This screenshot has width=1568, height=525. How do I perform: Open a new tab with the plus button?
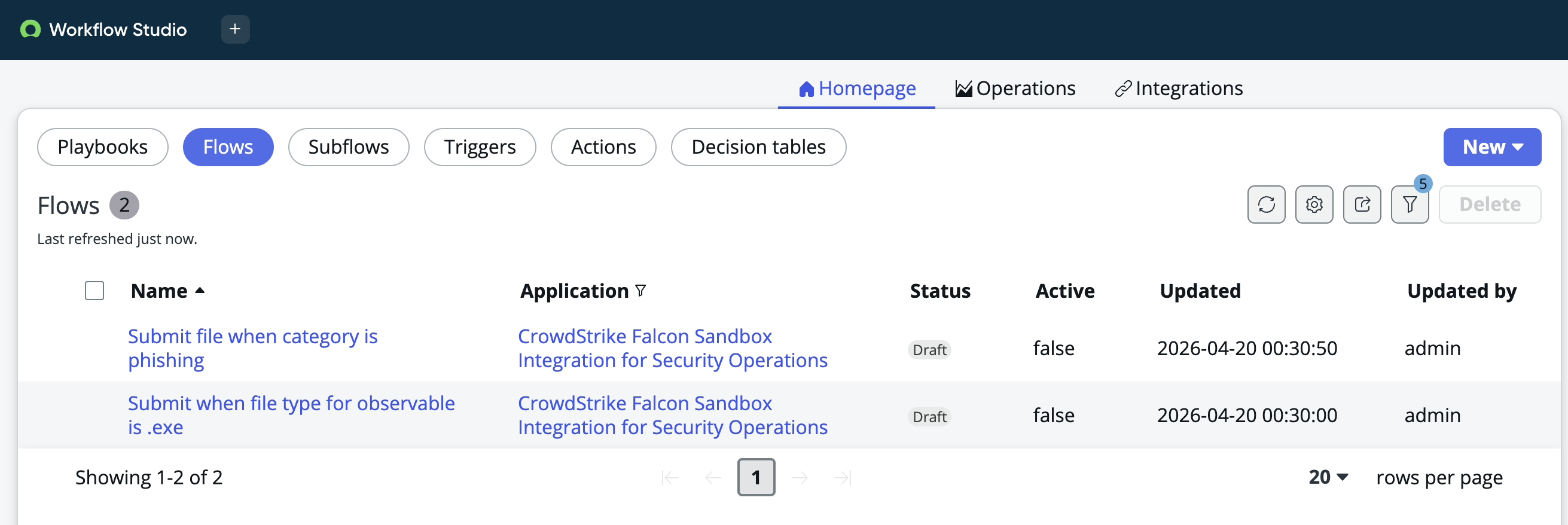(235, 29)
